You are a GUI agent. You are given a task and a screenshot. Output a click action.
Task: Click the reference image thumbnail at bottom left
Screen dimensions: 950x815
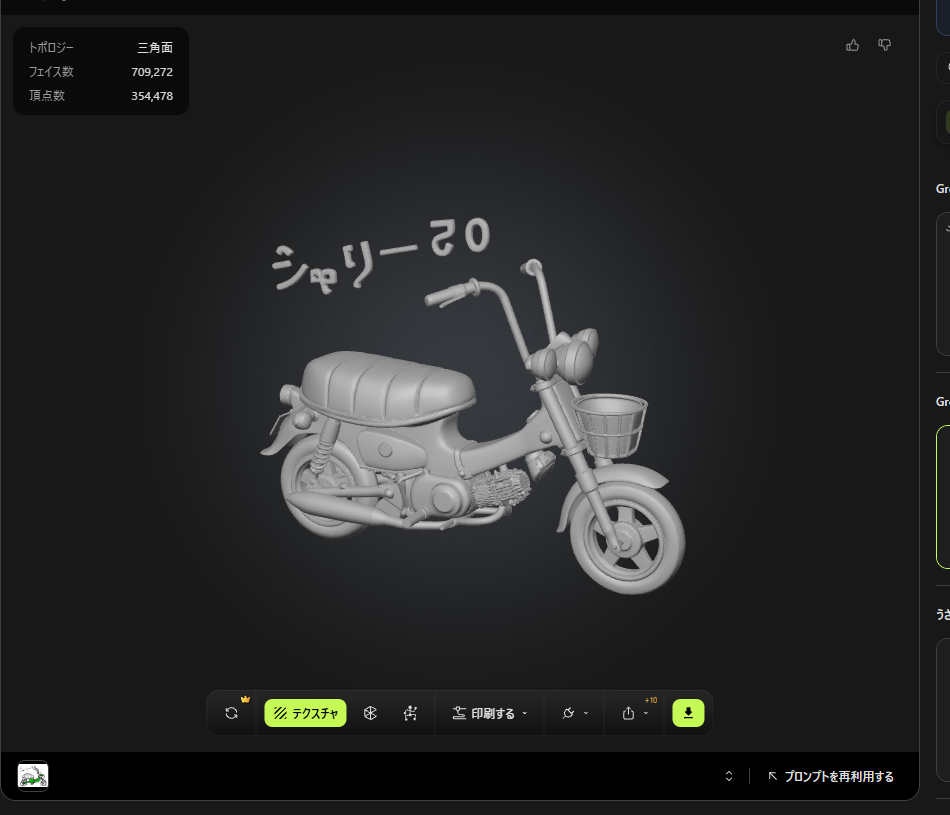click(x=33, y=775)
